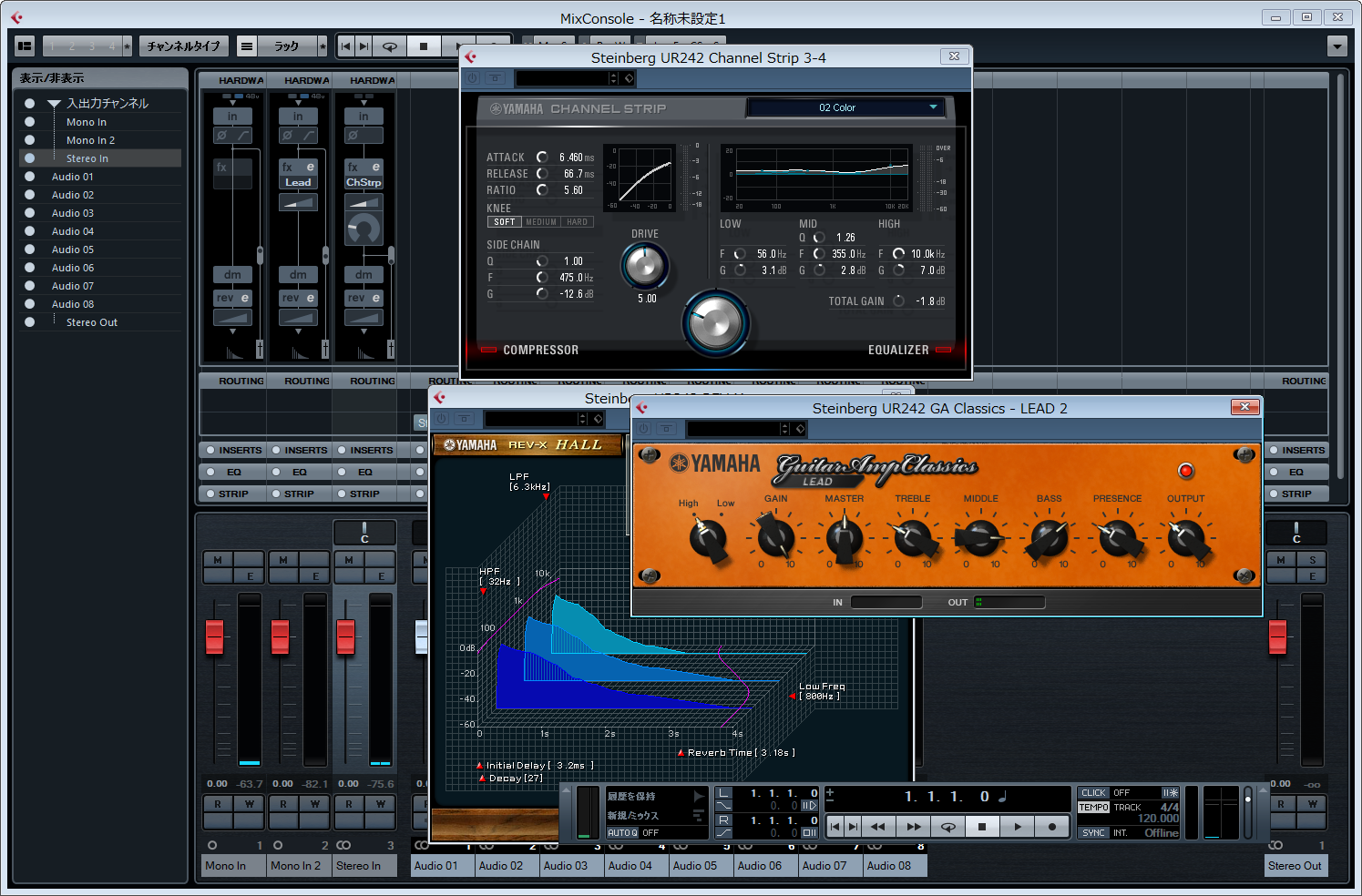Viewport: 1362px width, 896px height.
Task: Enable Read automation on Stereo In channel
Action: click(x=349, y=804)
